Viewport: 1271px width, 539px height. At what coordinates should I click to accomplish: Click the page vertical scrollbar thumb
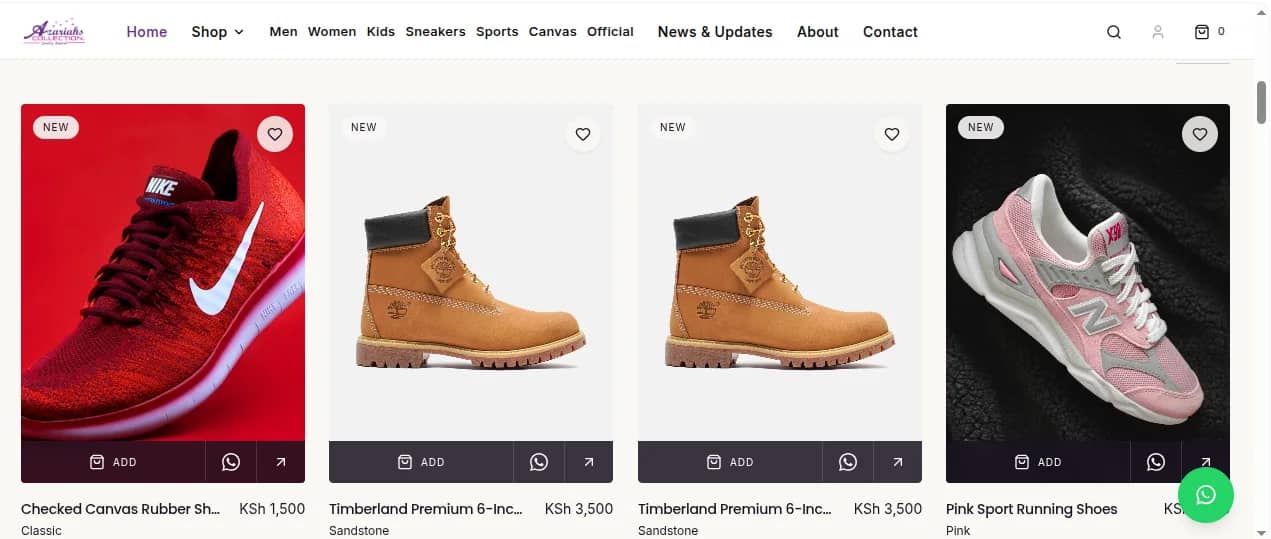coord(1262,102)
